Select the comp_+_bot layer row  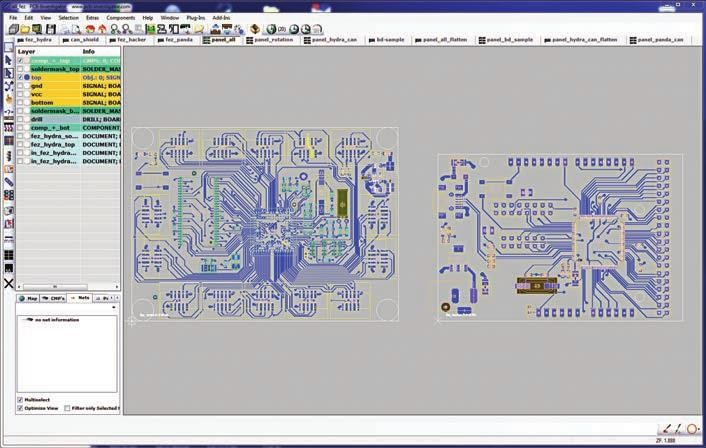pyautogui.click(x=68, y=128)
